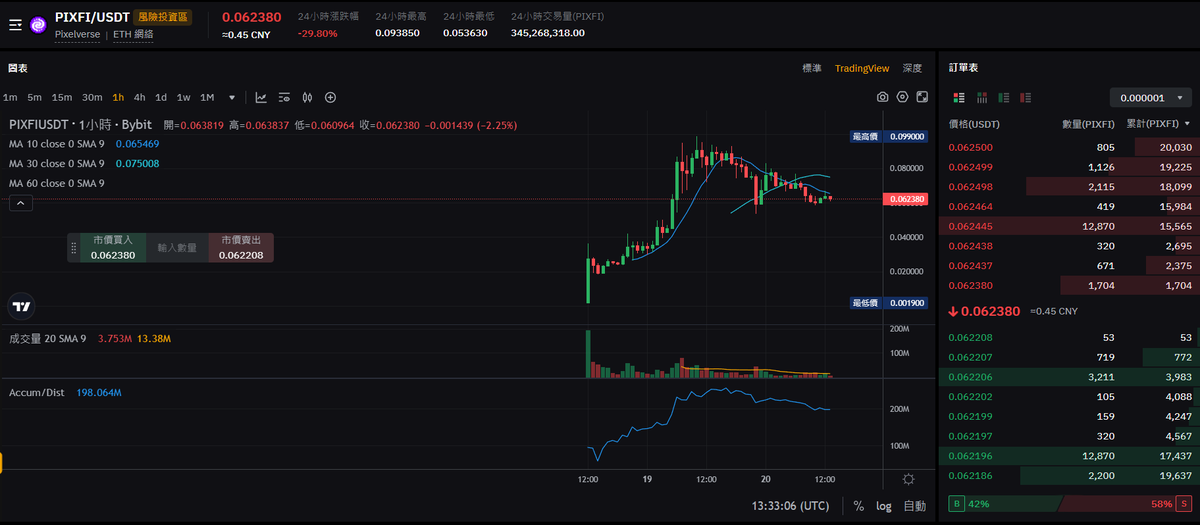Select ask price 0.062445 row
The image size is (1200, 525).
coord(1069,226)
